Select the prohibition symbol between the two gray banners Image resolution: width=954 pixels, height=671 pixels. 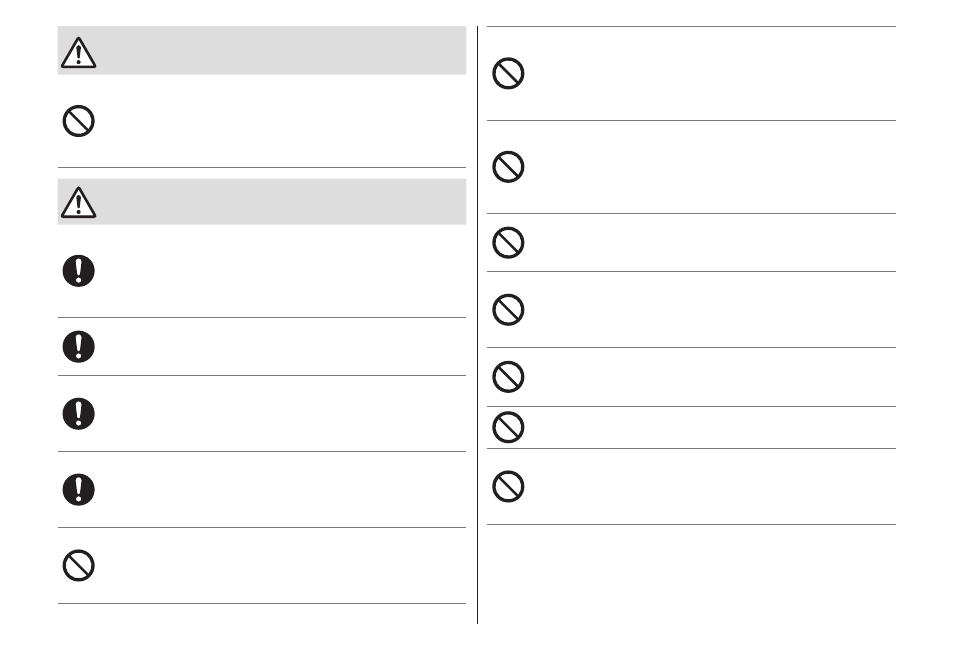[x=78, y=121]
